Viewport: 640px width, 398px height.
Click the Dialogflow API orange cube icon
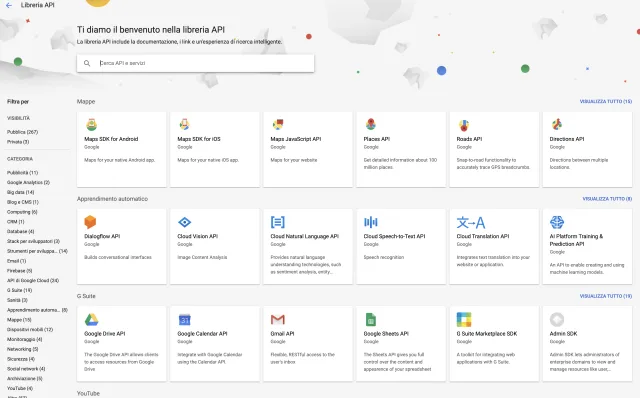(90, 222)
